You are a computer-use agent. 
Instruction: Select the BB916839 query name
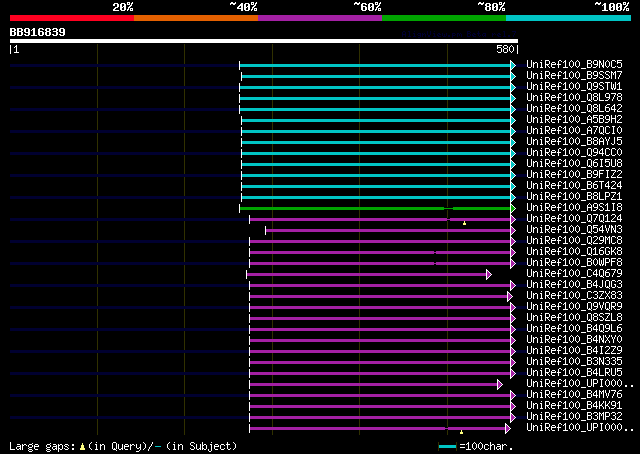[38, 32]
